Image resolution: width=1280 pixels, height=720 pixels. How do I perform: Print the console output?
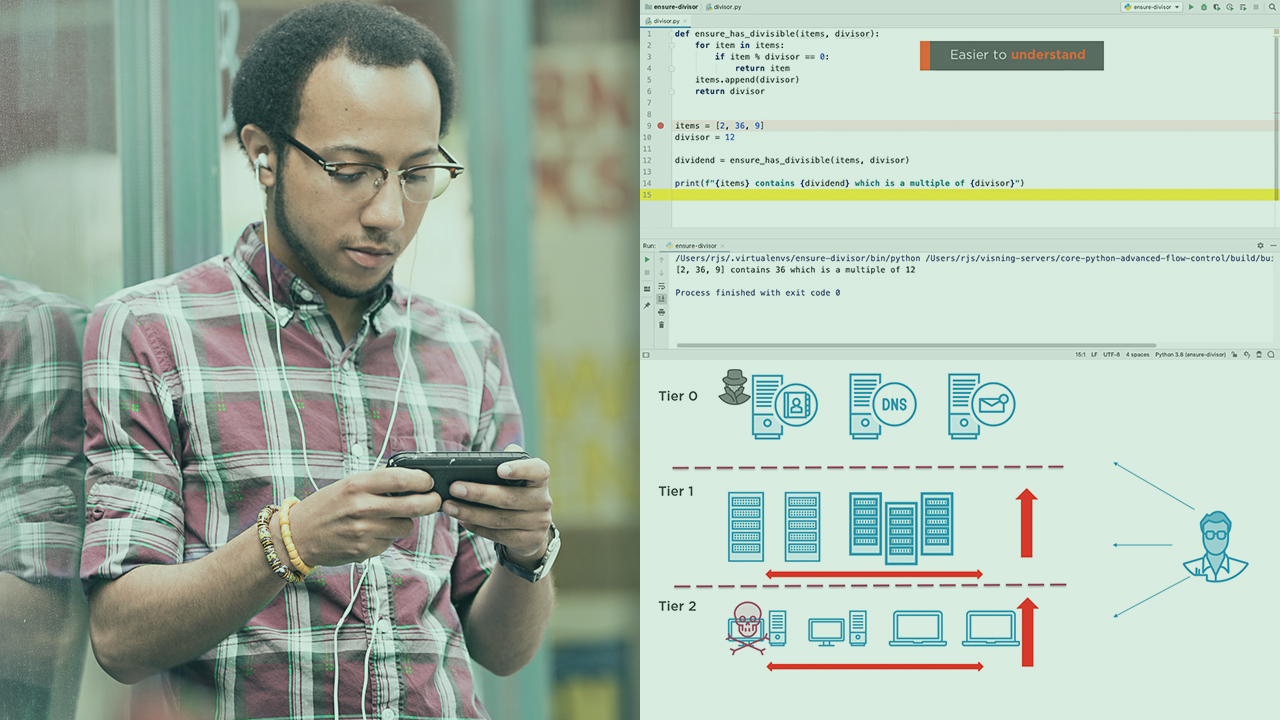(661, 312)
